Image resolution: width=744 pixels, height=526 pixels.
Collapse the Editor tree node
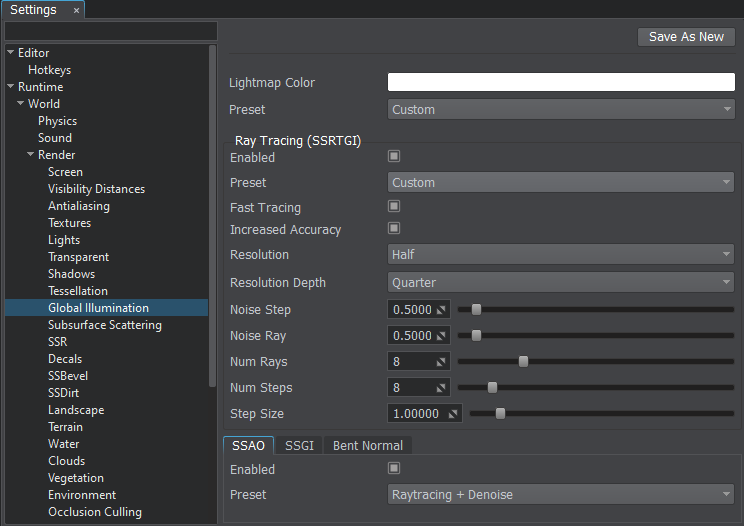[10, 52]
